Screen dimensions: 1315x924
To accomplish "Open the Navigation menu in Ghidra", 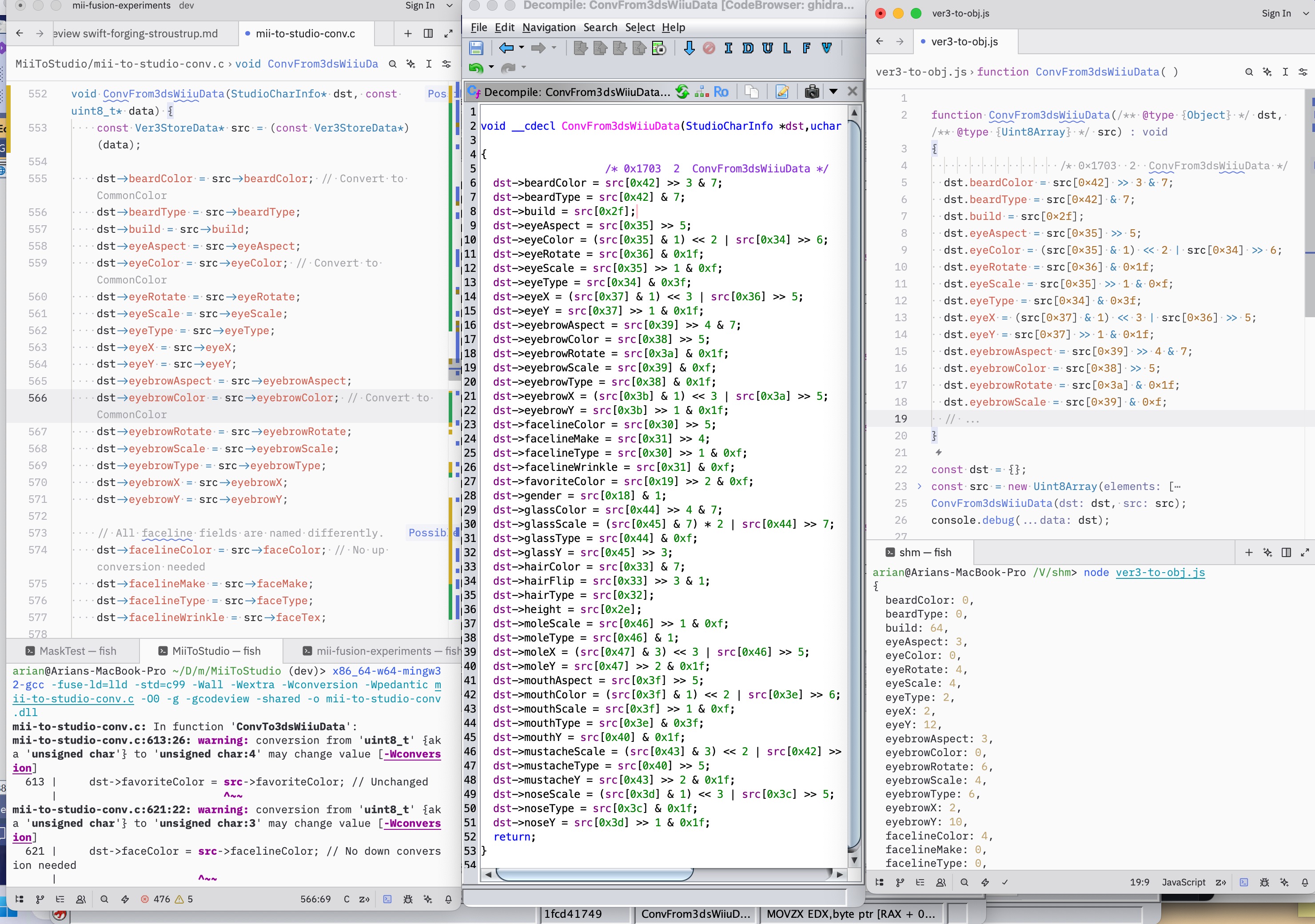I will tap(548, 28).
